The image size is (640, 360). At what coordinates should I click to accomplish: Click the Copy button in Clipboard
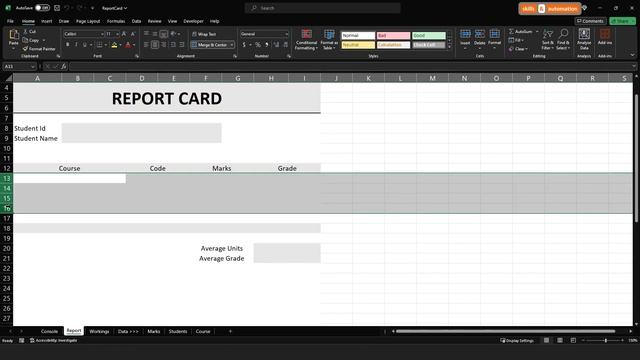click(31, 40)
